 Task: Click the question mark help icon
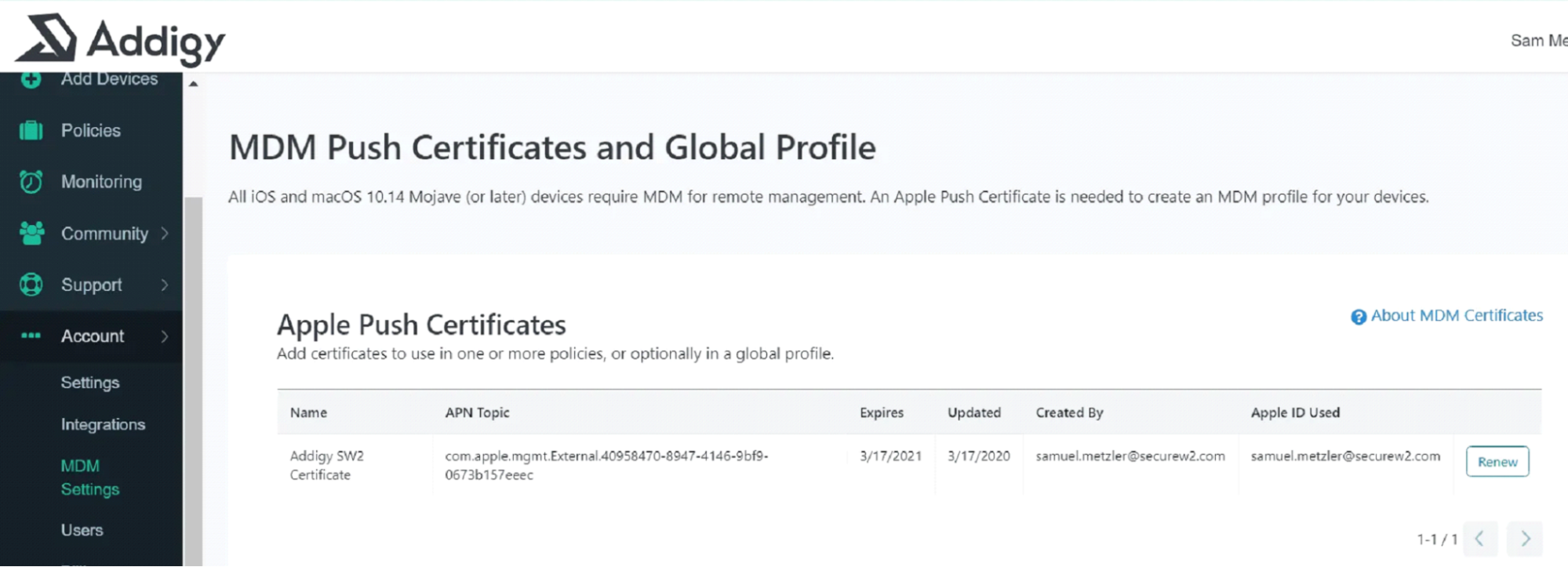tap(1358, 317)
